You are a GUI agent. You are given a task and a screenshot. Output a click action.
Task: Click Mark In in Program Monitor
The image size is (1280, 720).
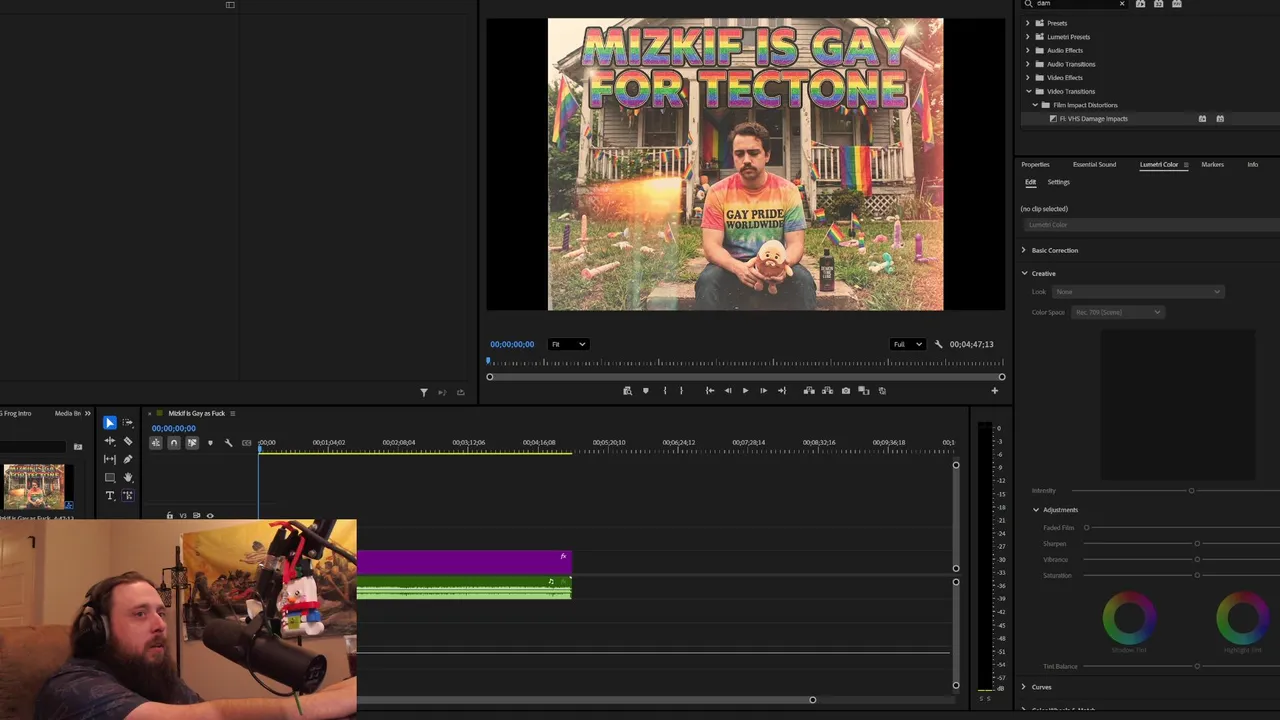(x=664, y=391)
